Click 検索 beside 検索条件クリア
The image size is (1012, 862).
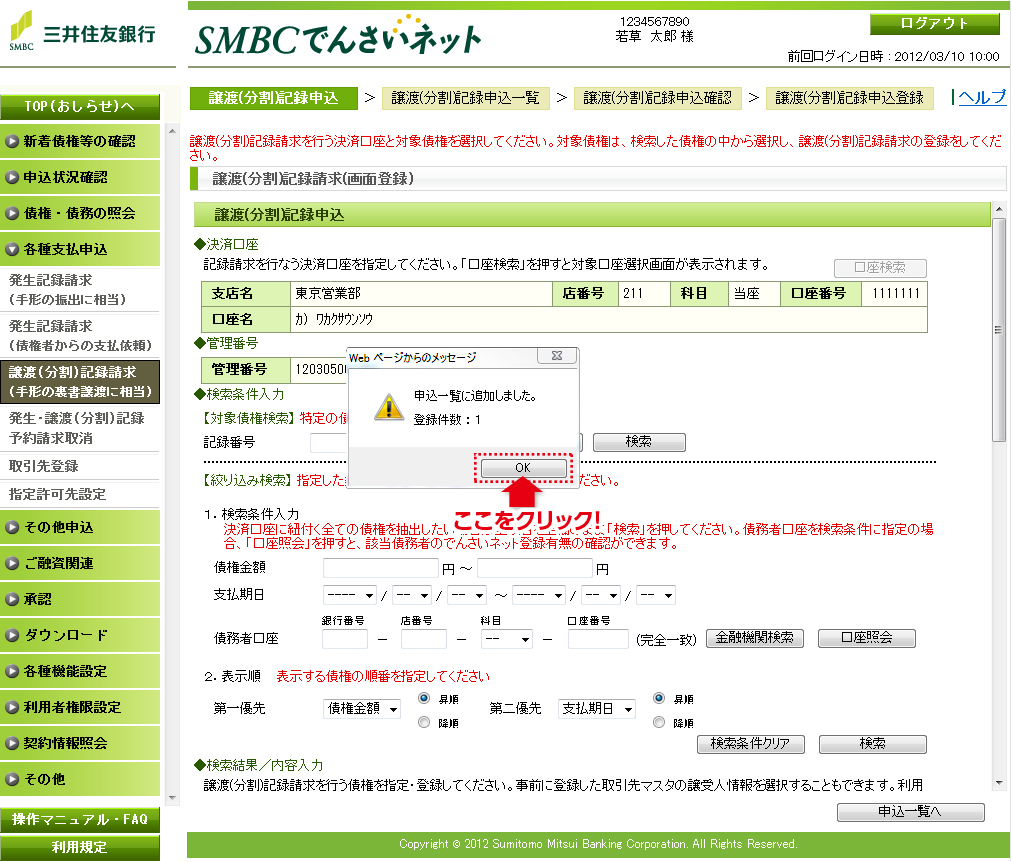point(873,744)
